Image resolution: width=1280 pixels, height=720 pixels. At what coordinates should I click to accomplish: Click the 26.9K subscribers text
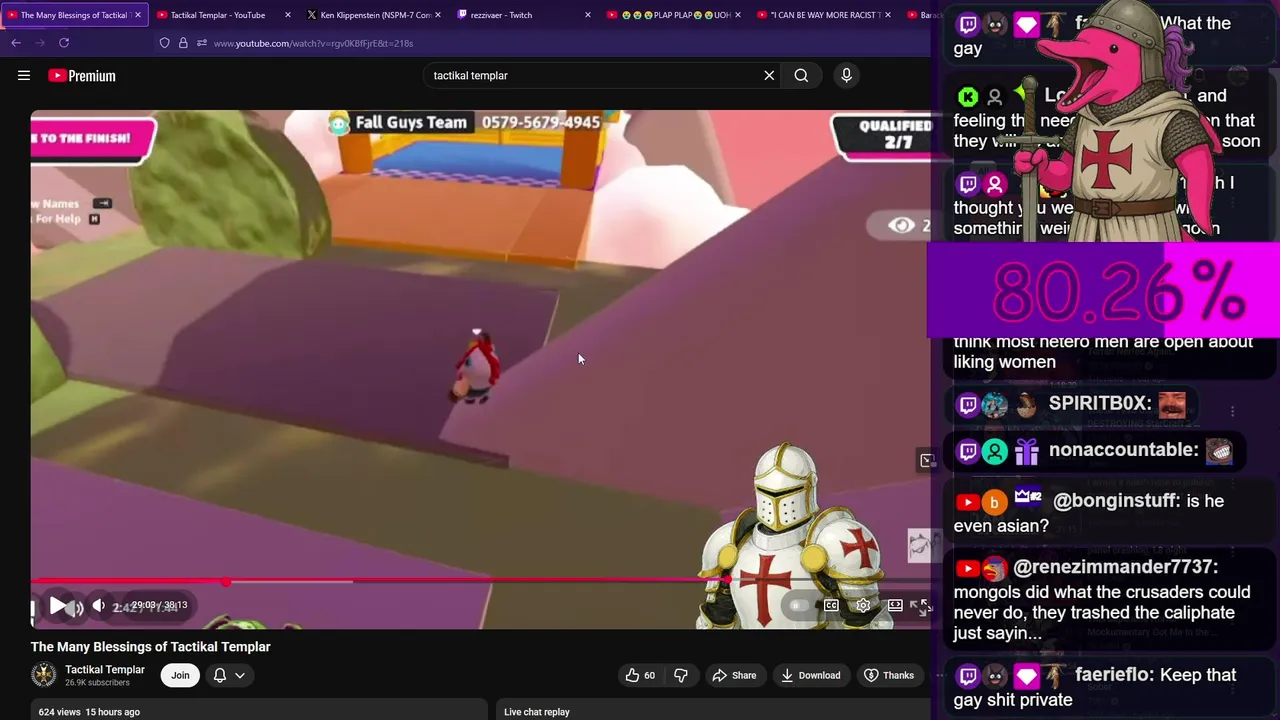click(97, 683)
